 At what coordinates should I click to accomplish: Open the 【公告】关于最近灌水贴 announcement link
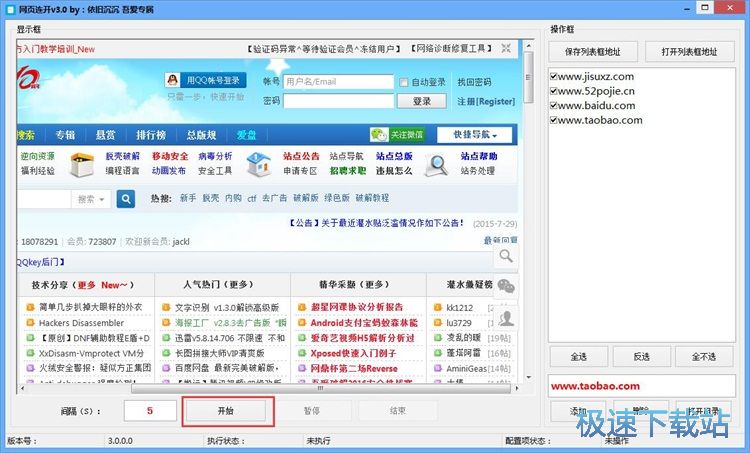[x=375, y=223]
